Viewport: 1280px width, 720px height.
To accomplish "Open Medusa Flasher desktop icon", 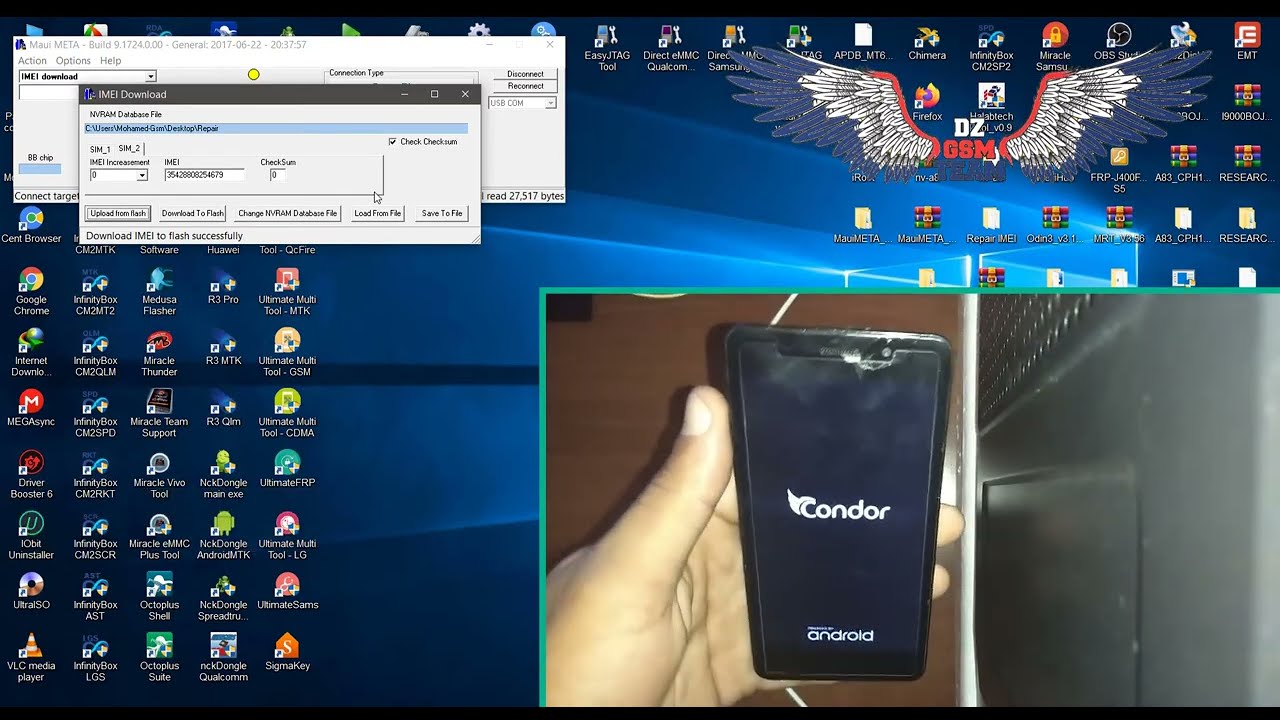I will [x=159, y=292].
